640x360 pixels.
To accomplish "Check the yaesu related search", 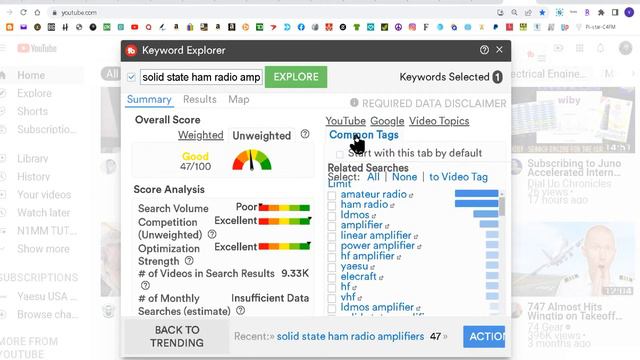I will click(x=332, y=267).
